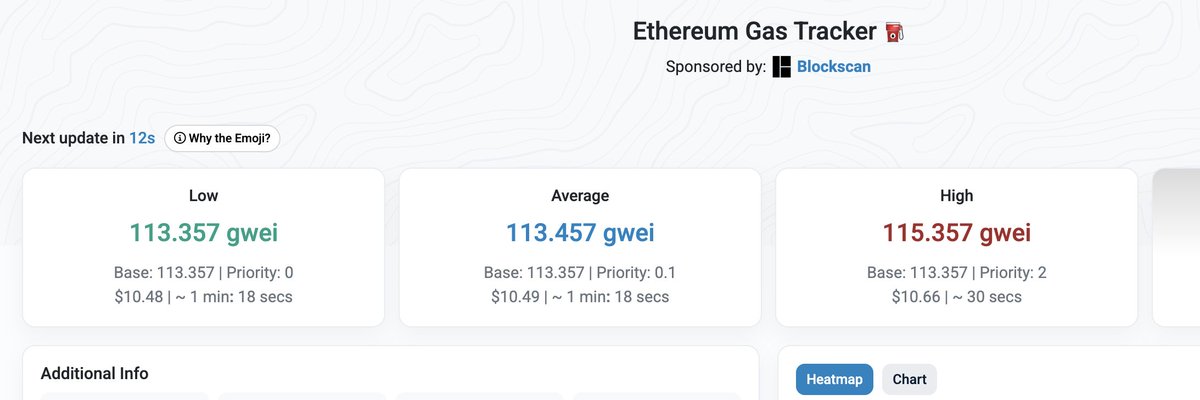Click the Why the Emoji? button

point(222,138)
